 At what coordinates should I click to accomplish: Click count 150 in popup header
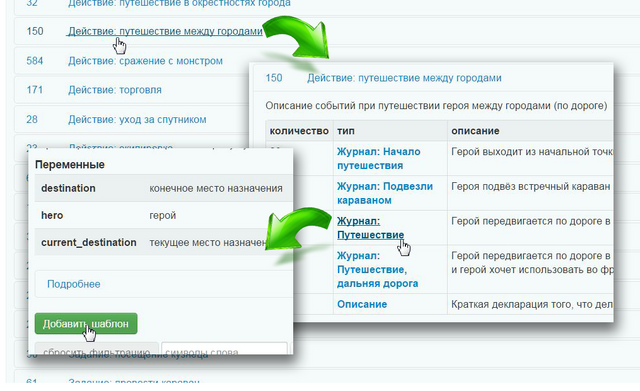pos(274,78)
